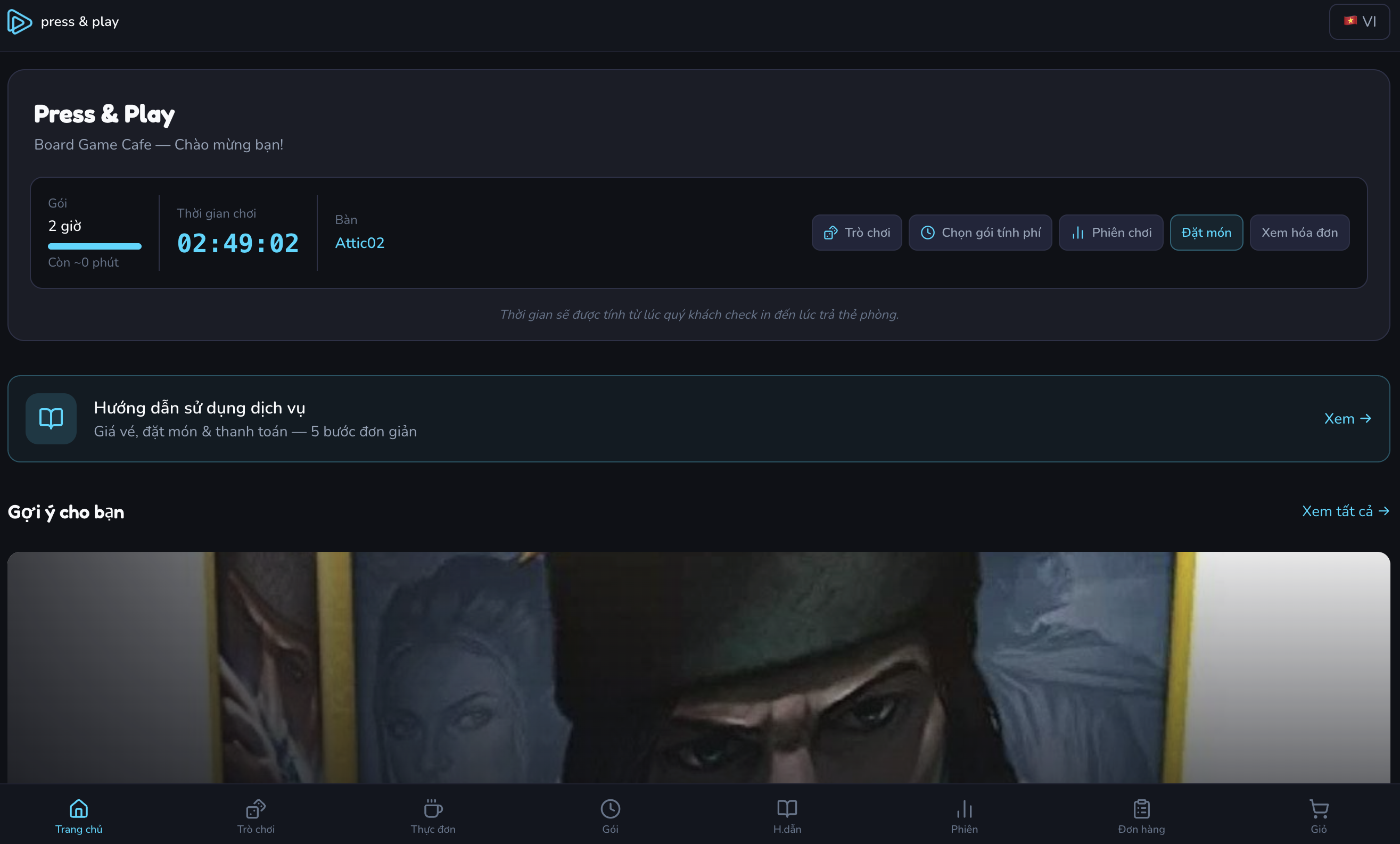This screenshot has height=844, width=1400.
Task: Open Trò chơi dice icon in bottom bar
Action: click(256, 808)
